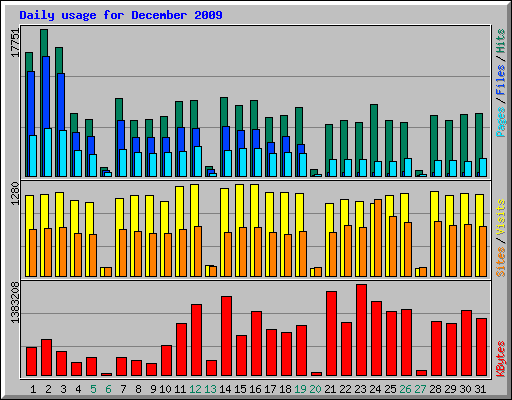Select the red "KBytes" legend label
This screenshot has height=400, width=512.
(501, 359)
